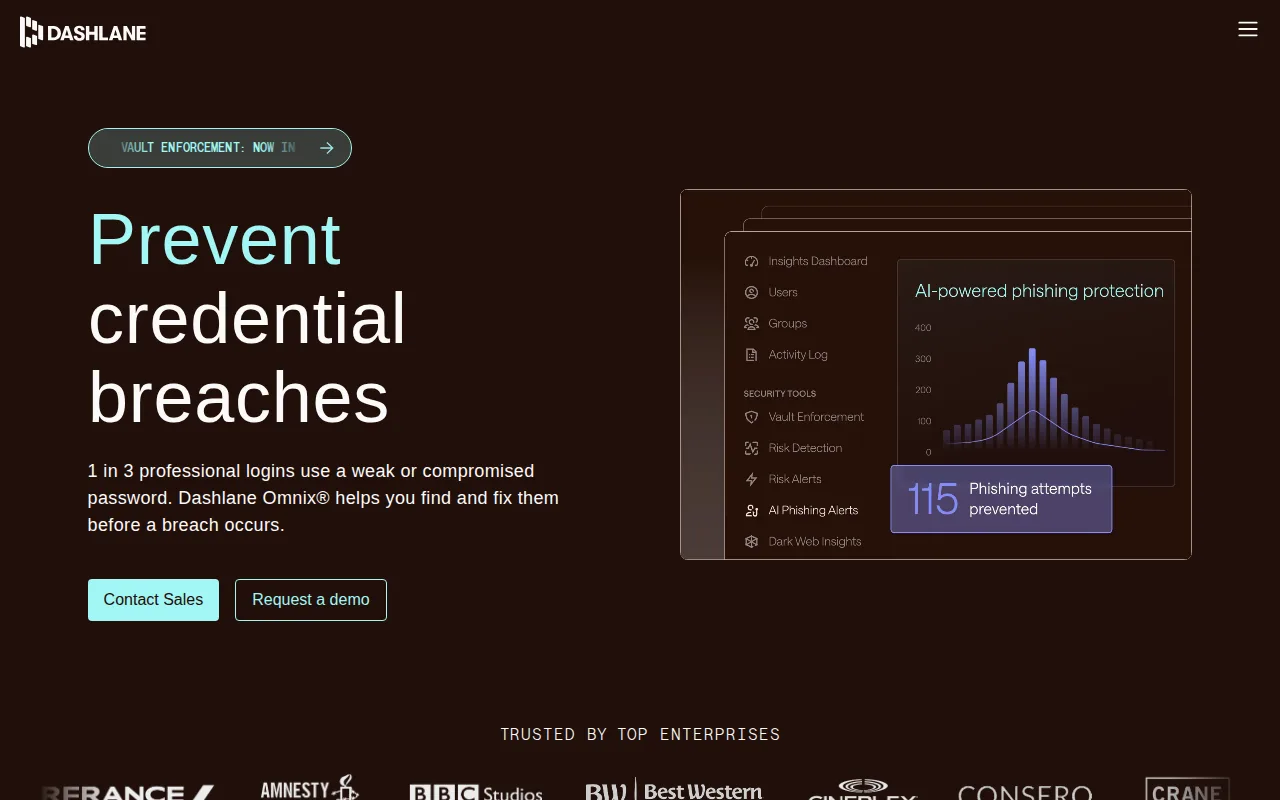1280x800 pixels.
Task: Select the Insights Dashboard label
Action: [818, 261]
